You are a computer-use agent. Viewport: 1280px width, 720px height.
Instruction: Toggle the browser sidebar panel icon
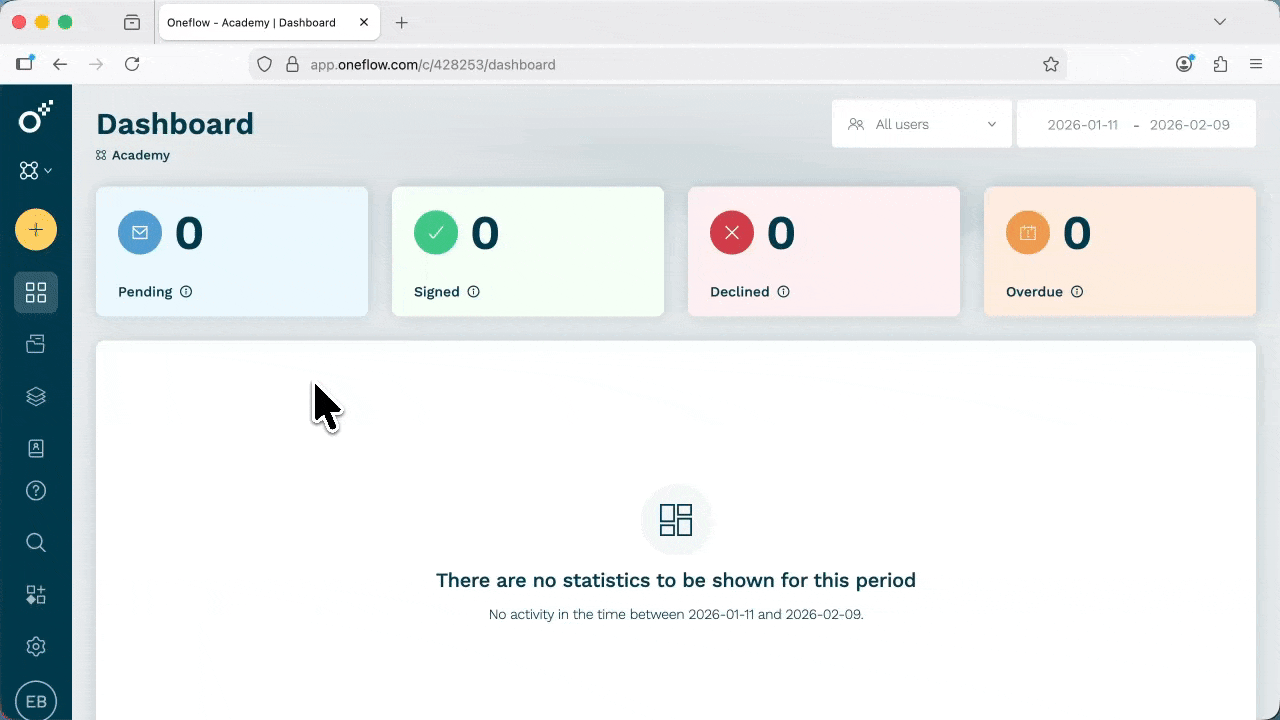[x=25, y=63]
